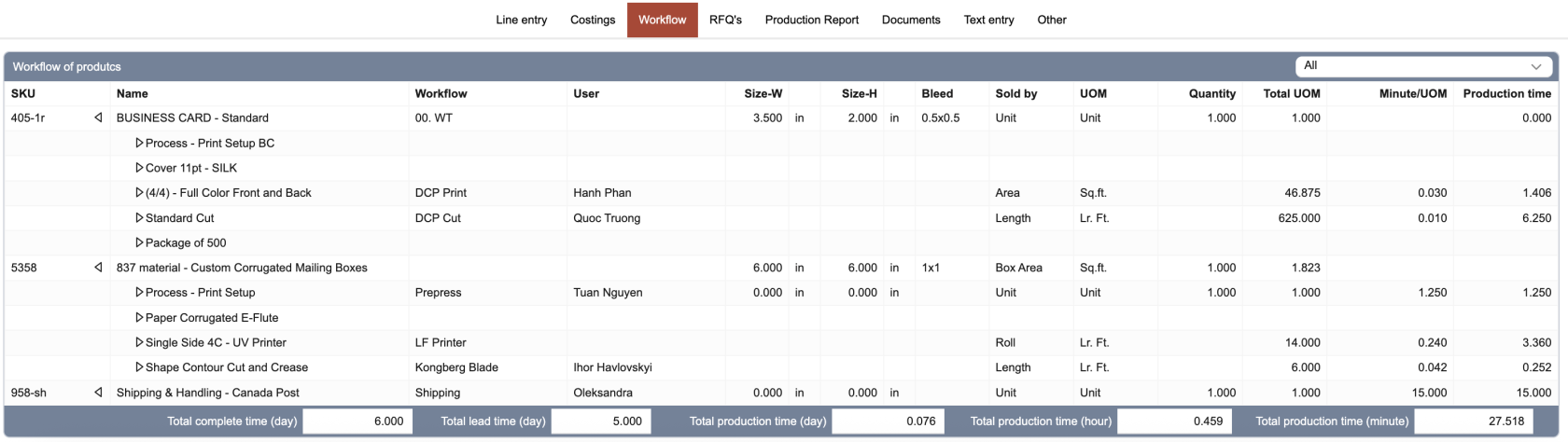Collapse the 5358 Custom Corrugated Mailing Boxes row
The image size is (1568, 442).
point(98,268)
